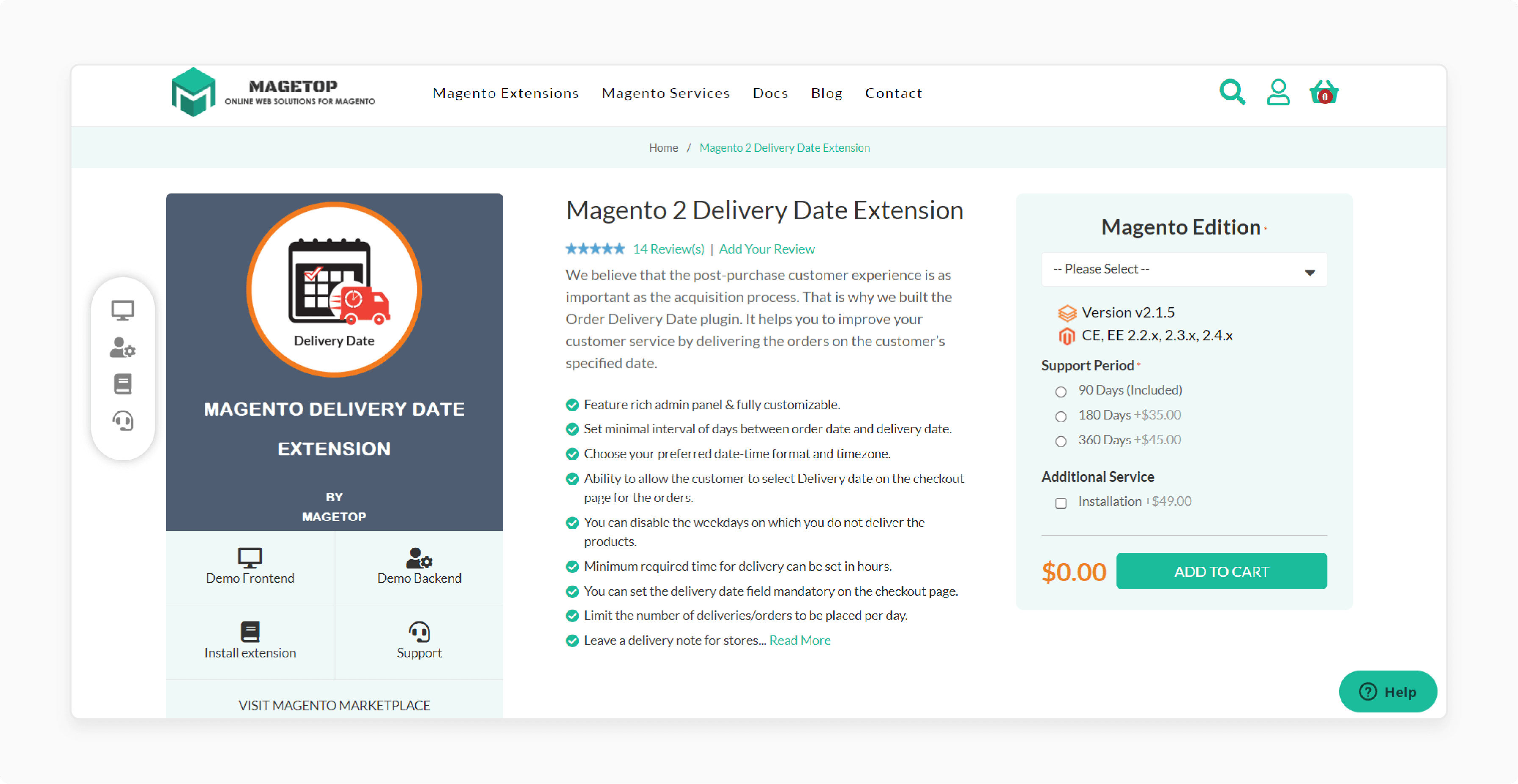Click the Demo Frontend monitor icon
Image resolution: width=1518 pixels, height=784 pixels.
[250, 557]
